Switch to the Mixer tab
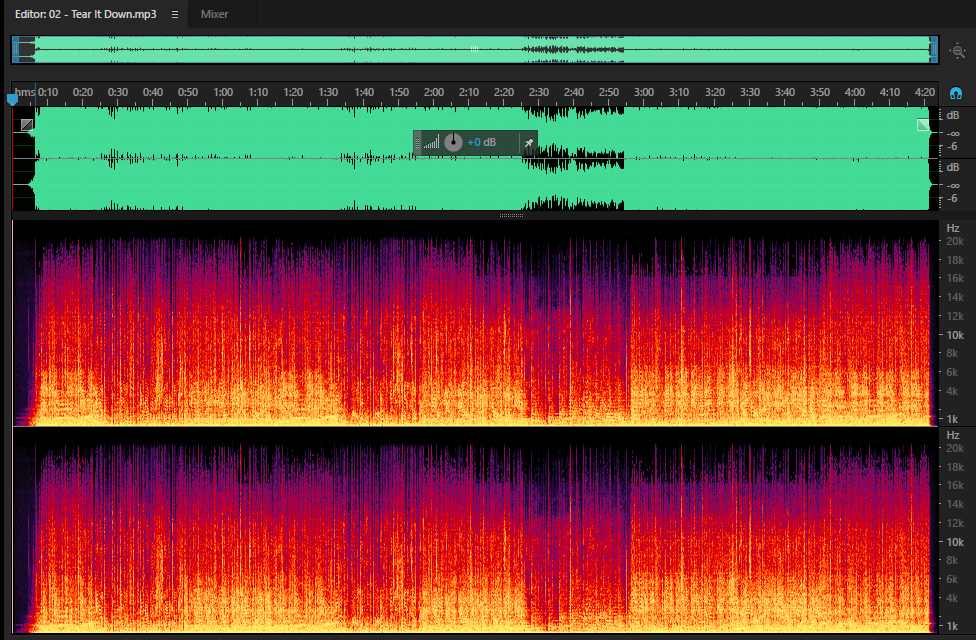The image size is (976, 640). [214, 14]
